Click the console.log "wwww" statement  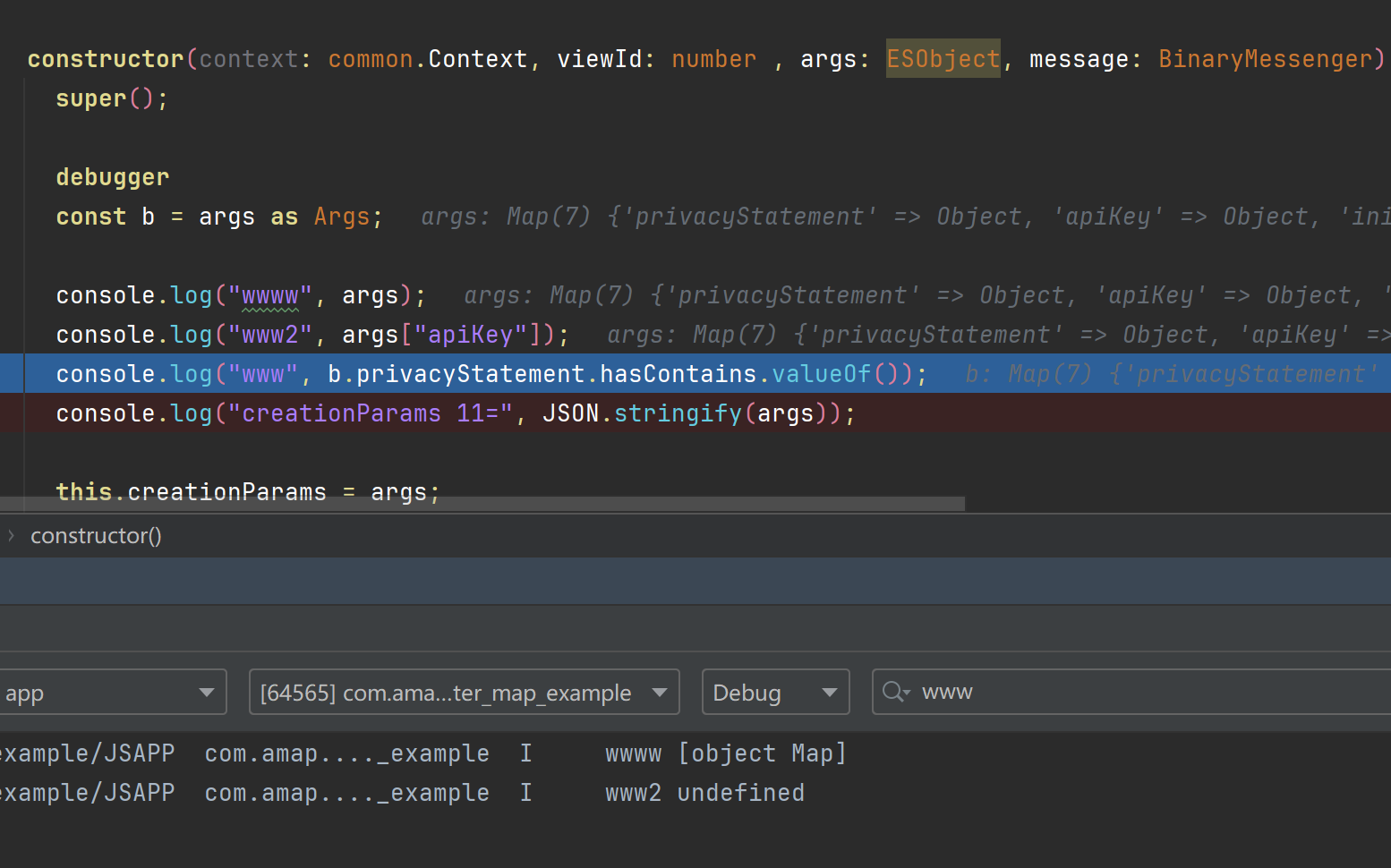tap(241, 295)
